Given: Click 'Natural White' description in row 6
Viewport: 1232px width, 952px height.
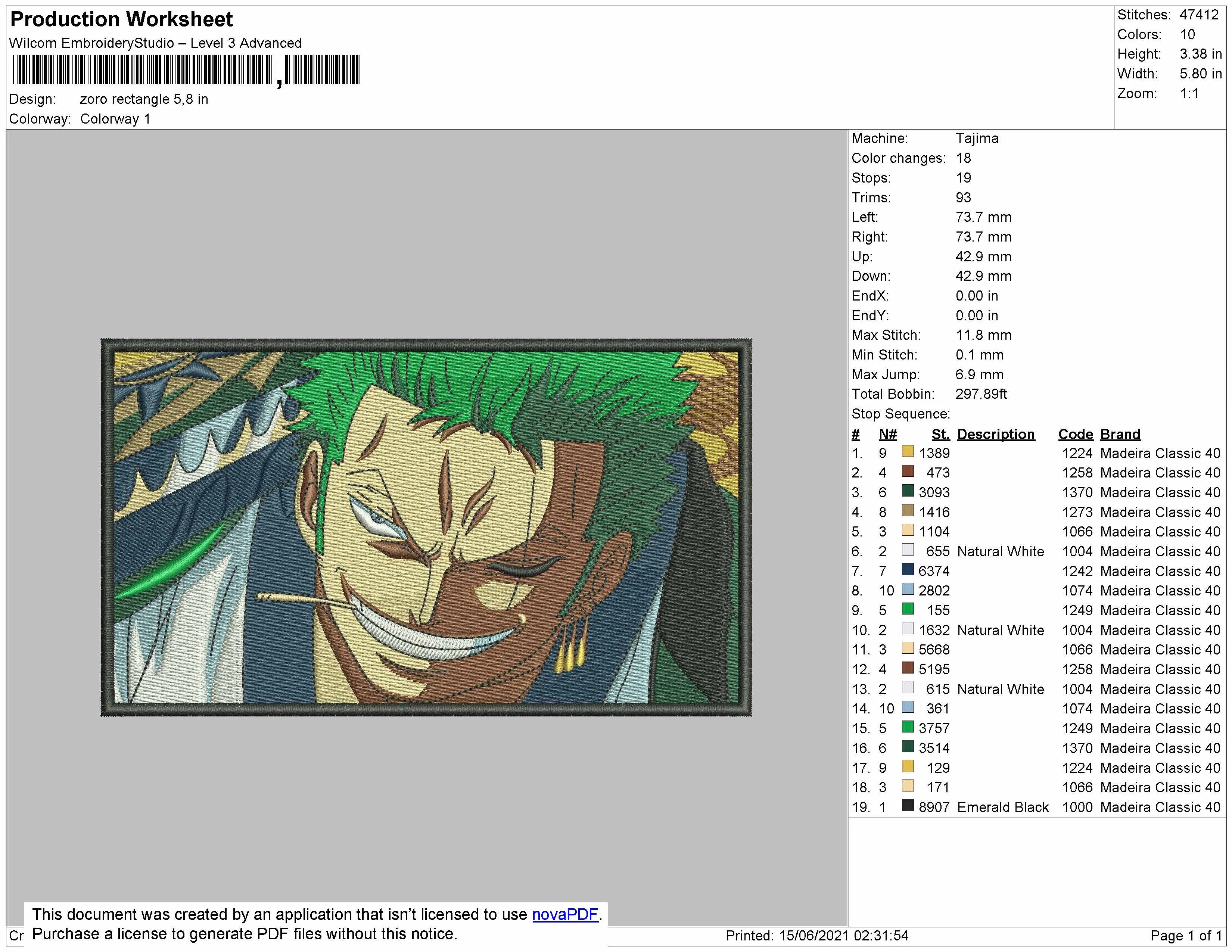Looking at the screenshot, I should pyautogui.click(x=1000, y=551).
